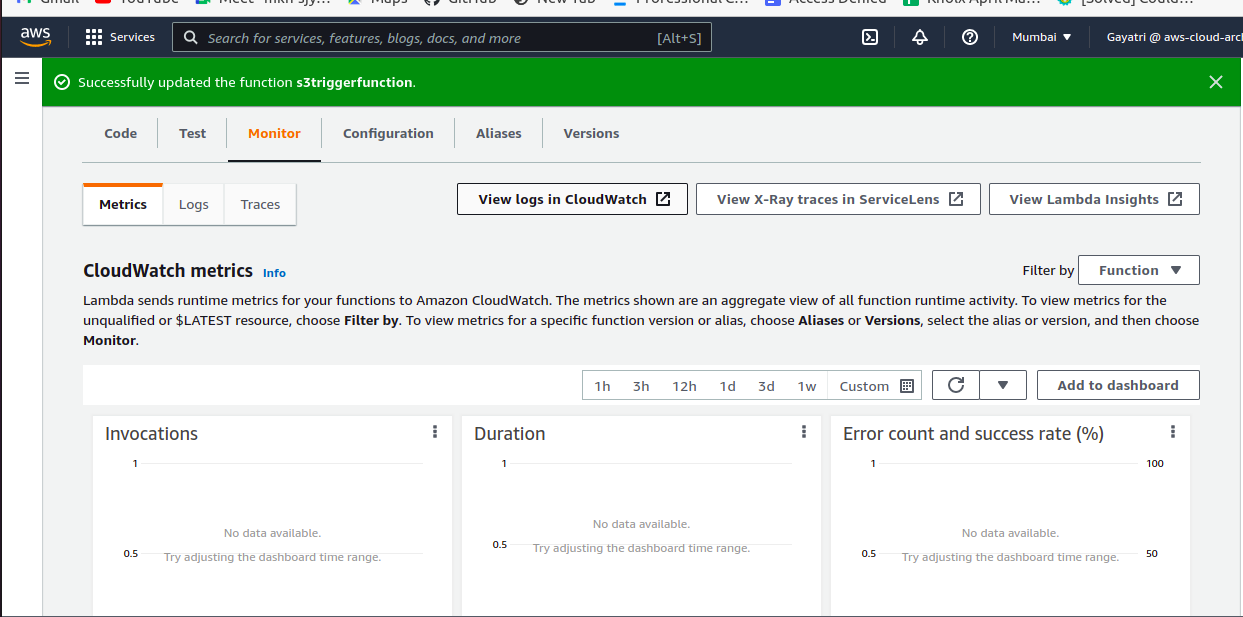Open the CloudWatch metrics Info link

tap(274, 273)
